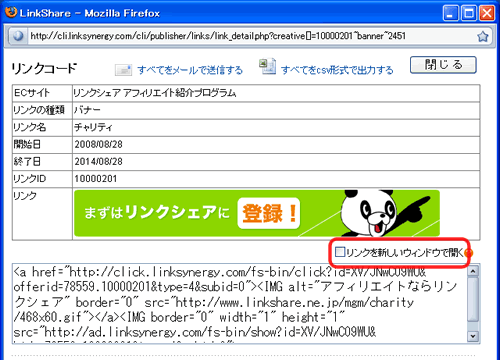Click the code box scrollbar thumb
500x360 pixels.
473,299
